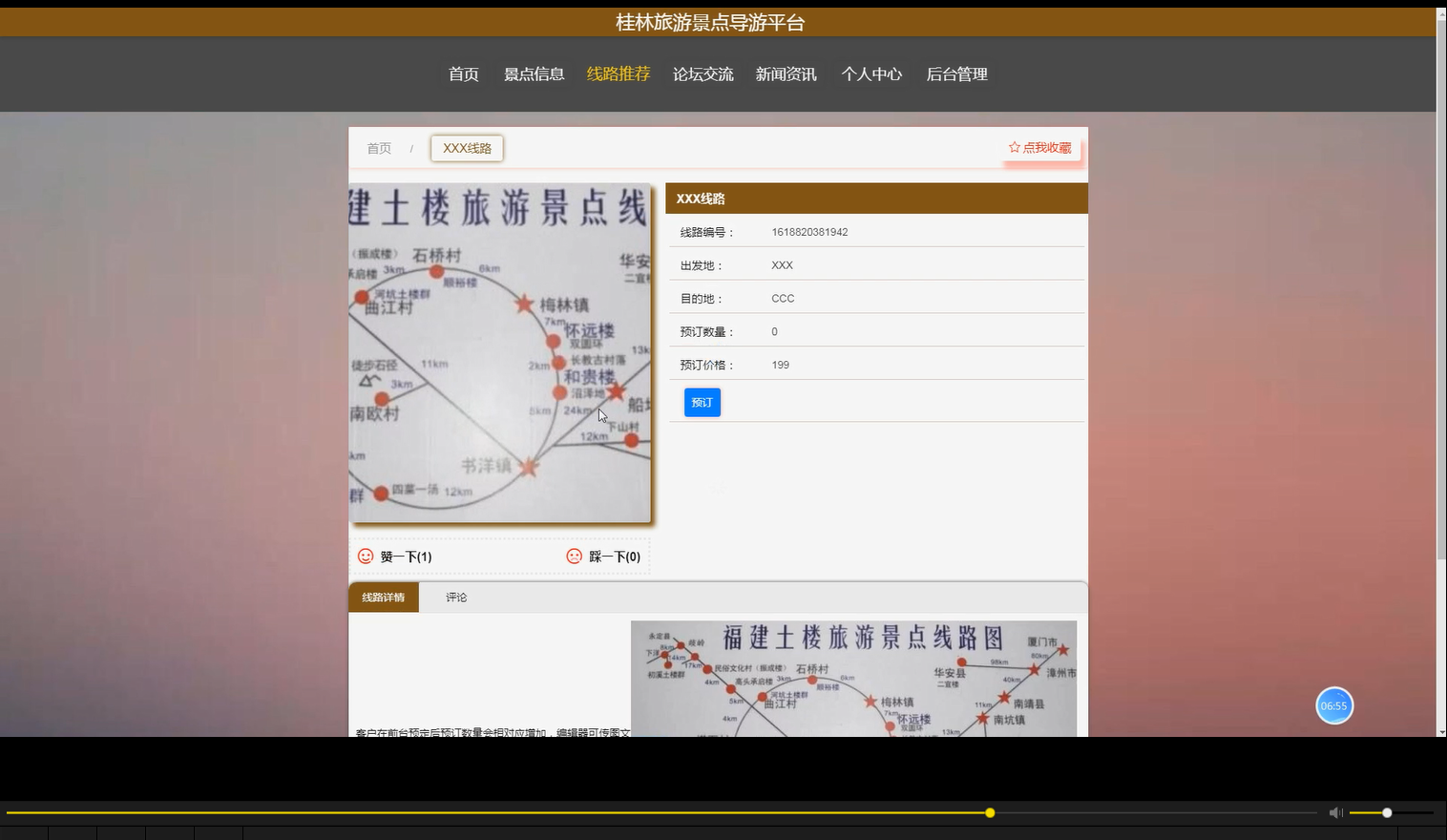Image resolution: width=1447 pixels, height=840 pixels.
Task: Click the 福建土楼 route map image
Action: (852, 678)
